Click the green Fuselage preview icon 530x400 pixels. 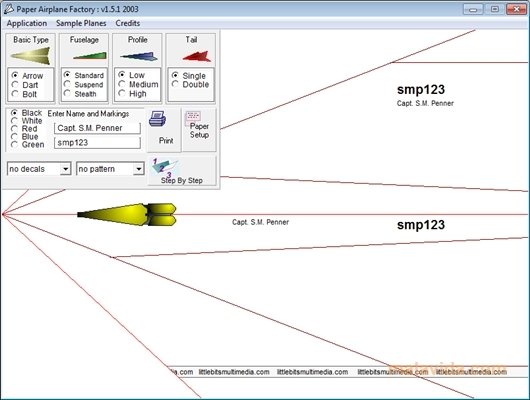(90, 56)
